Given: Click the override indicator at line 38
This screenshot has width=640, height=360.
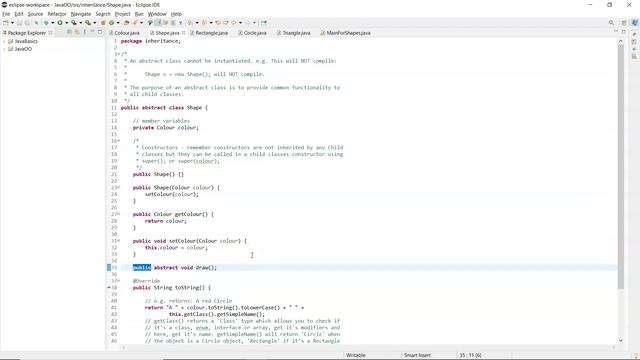Looking at the screenshot, I should [109, 287].
